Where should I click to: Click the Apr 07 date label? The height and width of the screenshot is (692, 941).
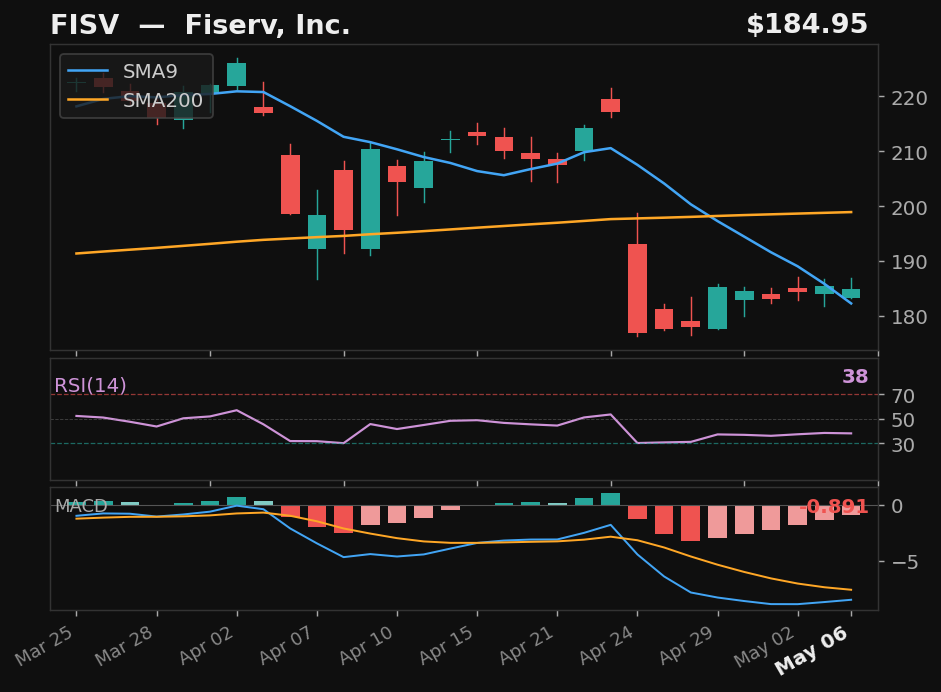click(x=286, y=645)
